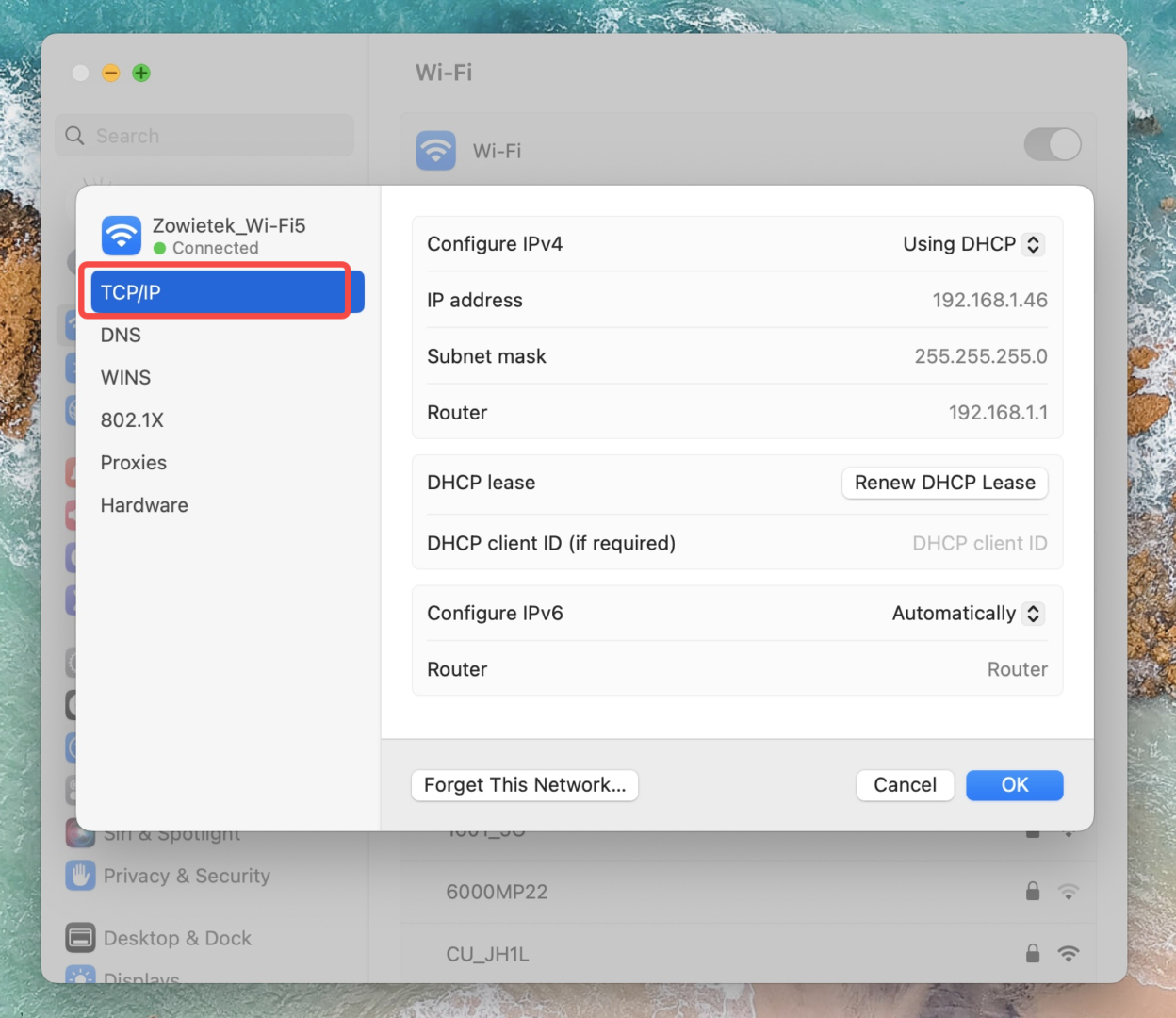Toggle the Wi-Fi switch
Screen dimensions: 1176x1018
click(1053, 145)
